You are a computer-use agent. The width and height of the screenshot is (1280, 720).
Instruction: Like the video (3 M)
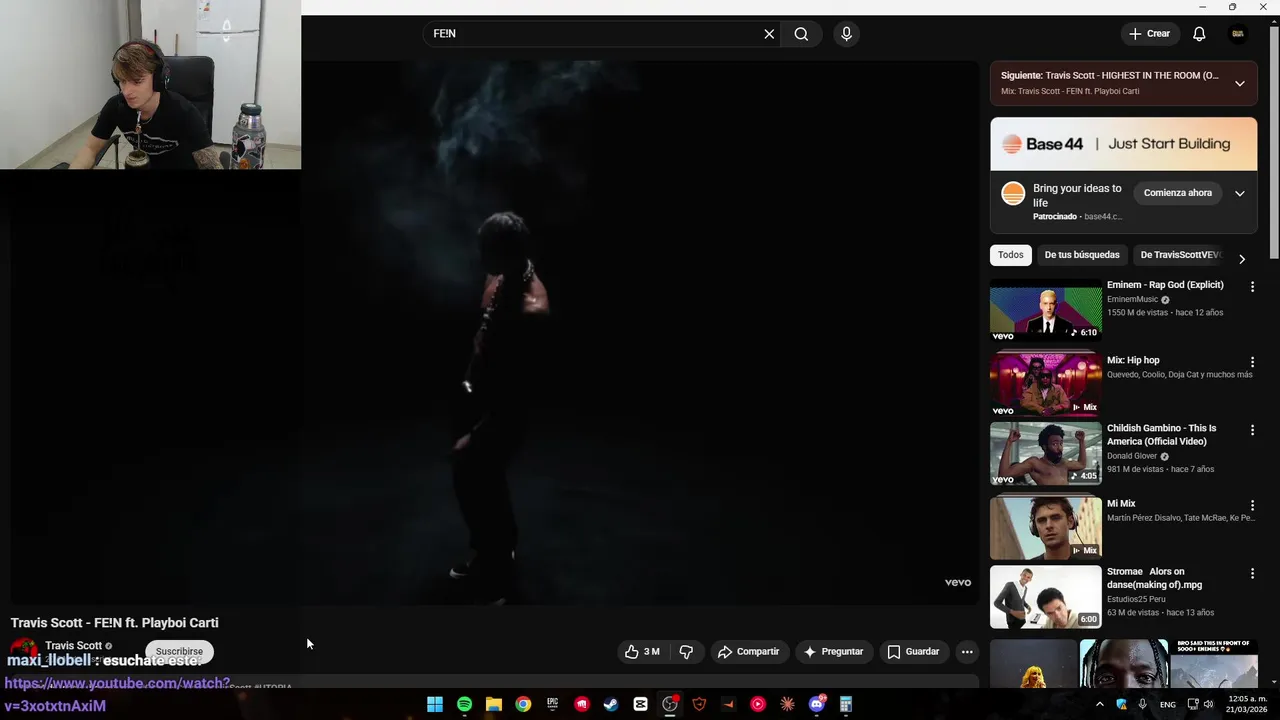click(x=642, y=652)
